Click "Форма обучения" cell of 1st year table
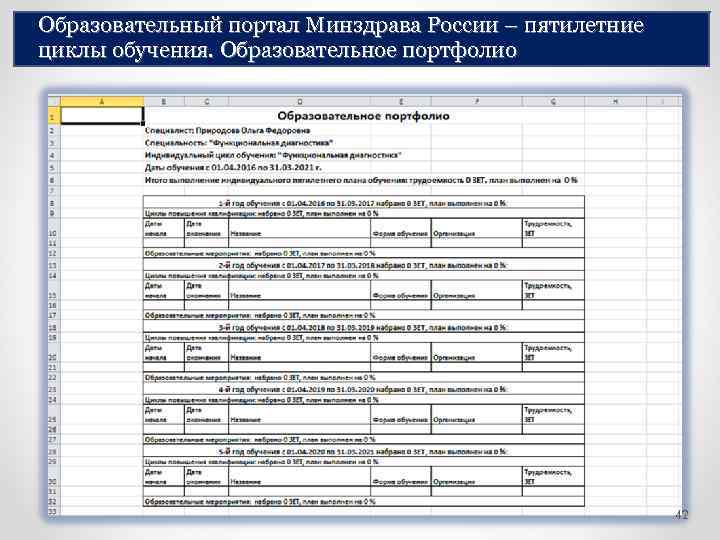The image size is (720, 540). [400, 229]
